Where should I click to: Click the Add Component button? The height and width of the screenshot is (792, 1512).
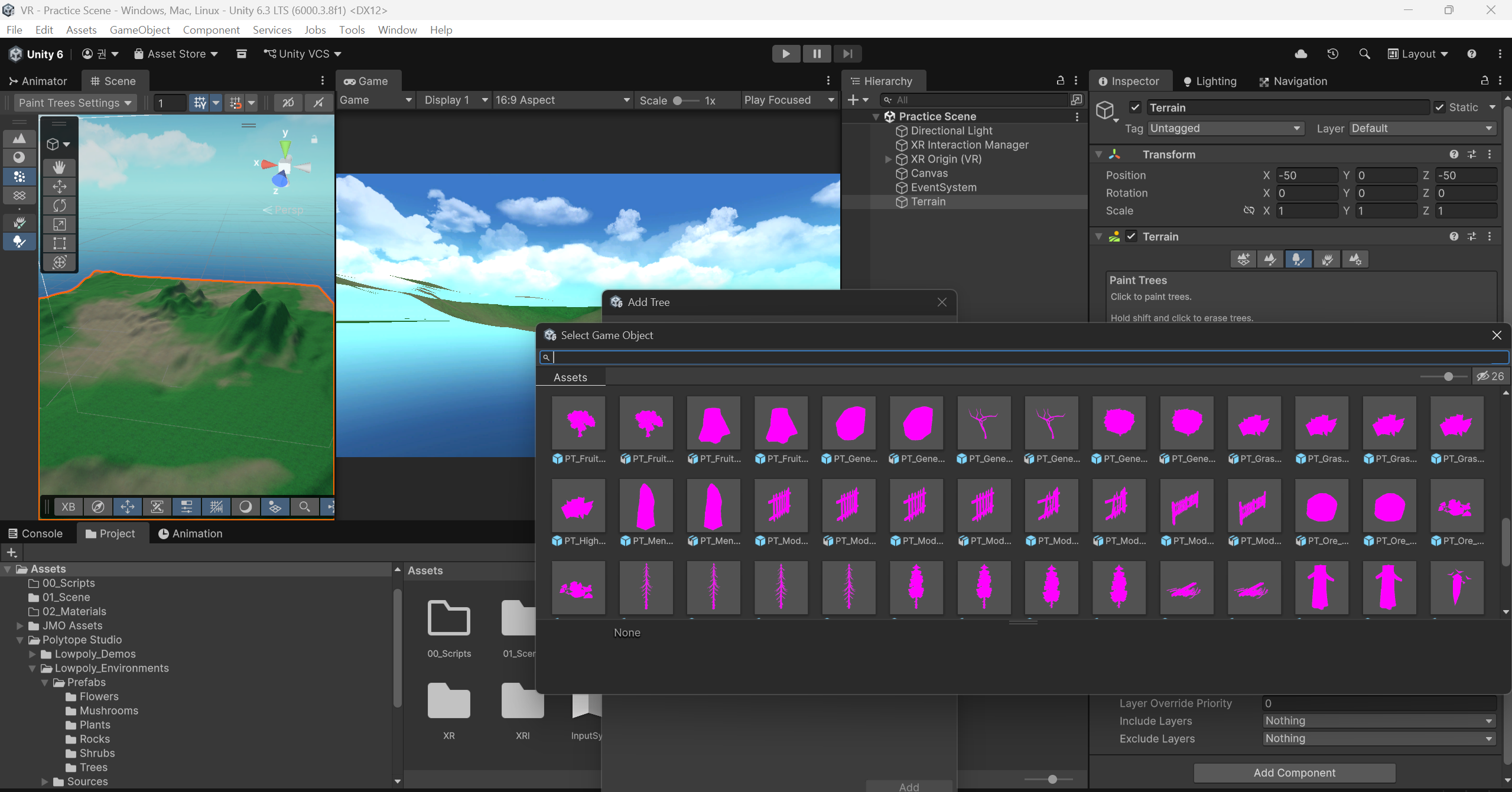point(1294,773)
